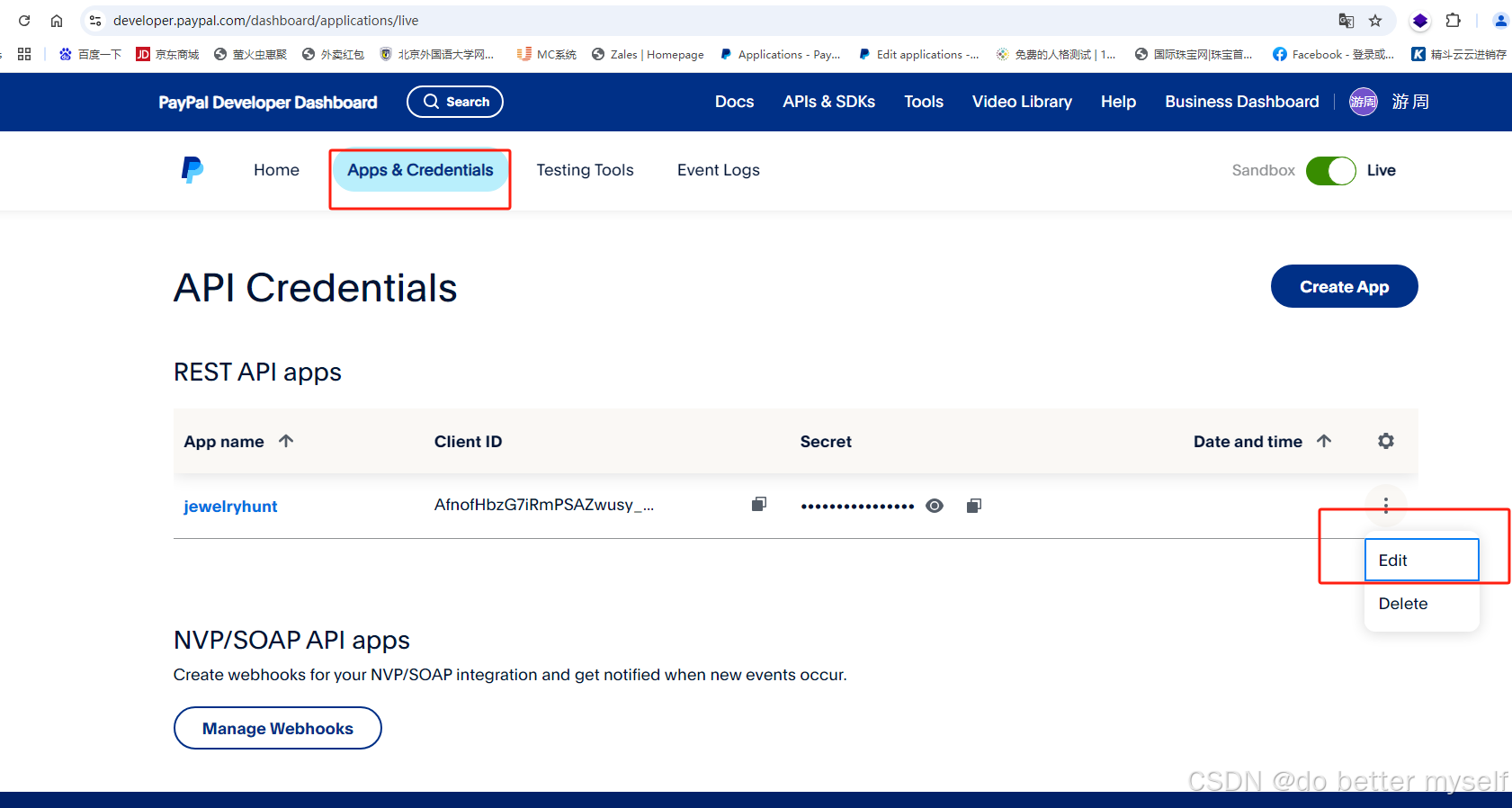This screenshot has height=808, width=1512.
Task: Click the translate page icon in the address bar
Action: pos(1346,21)
